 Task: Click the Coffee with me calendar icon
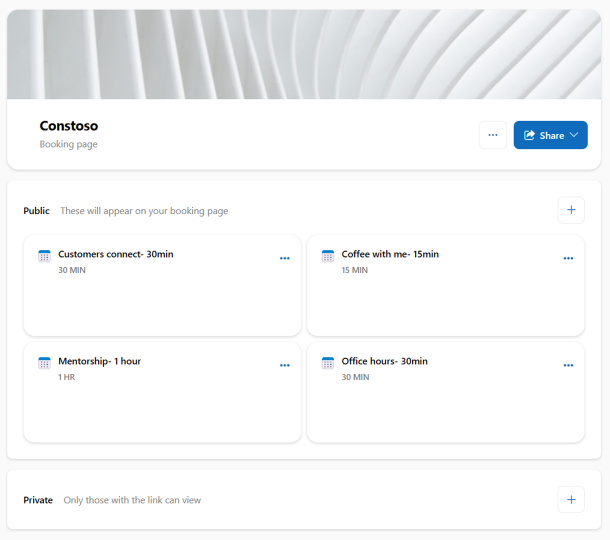tap(328, 256)
